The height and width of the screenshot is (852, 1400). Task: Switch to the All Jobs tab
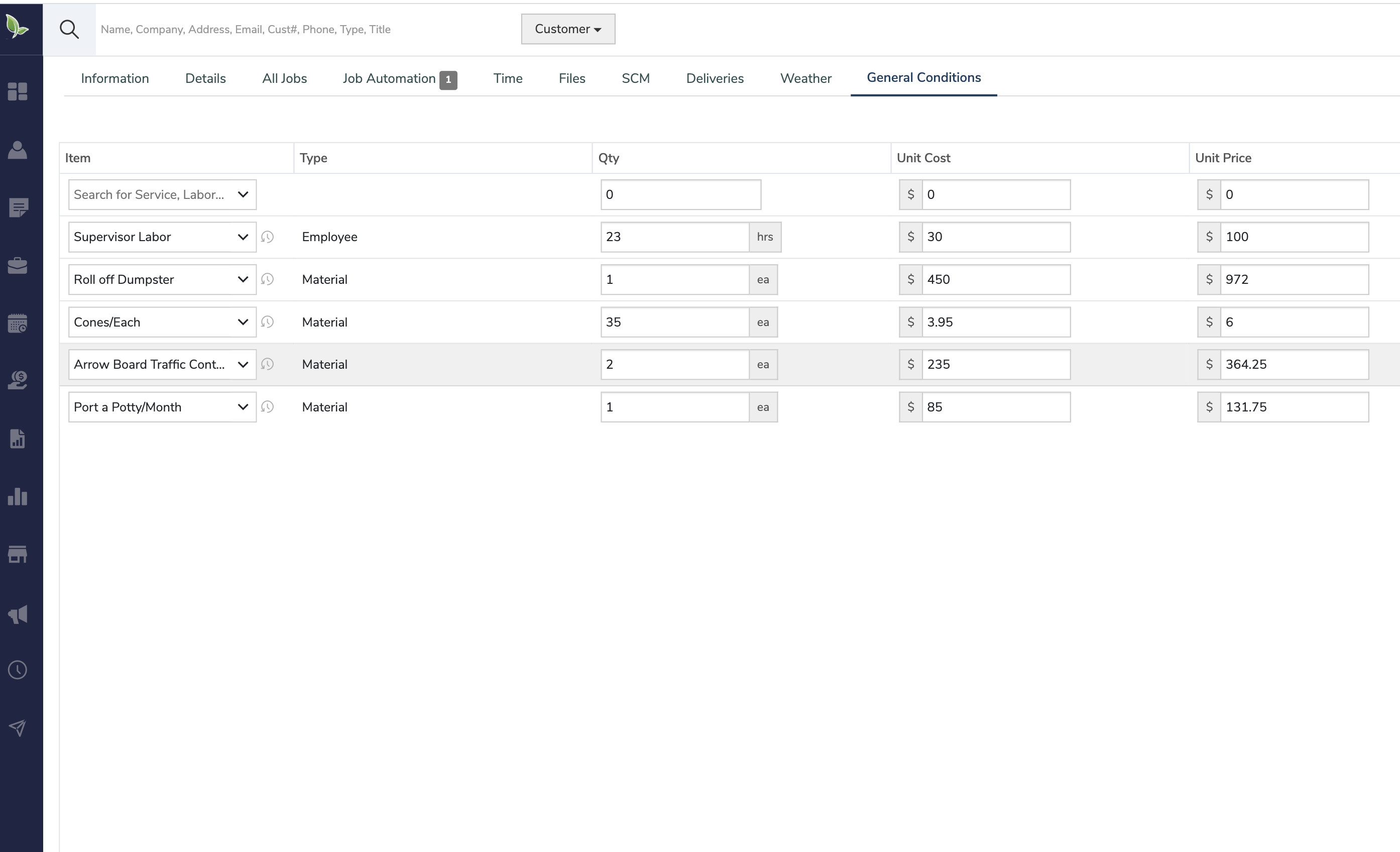285,78
